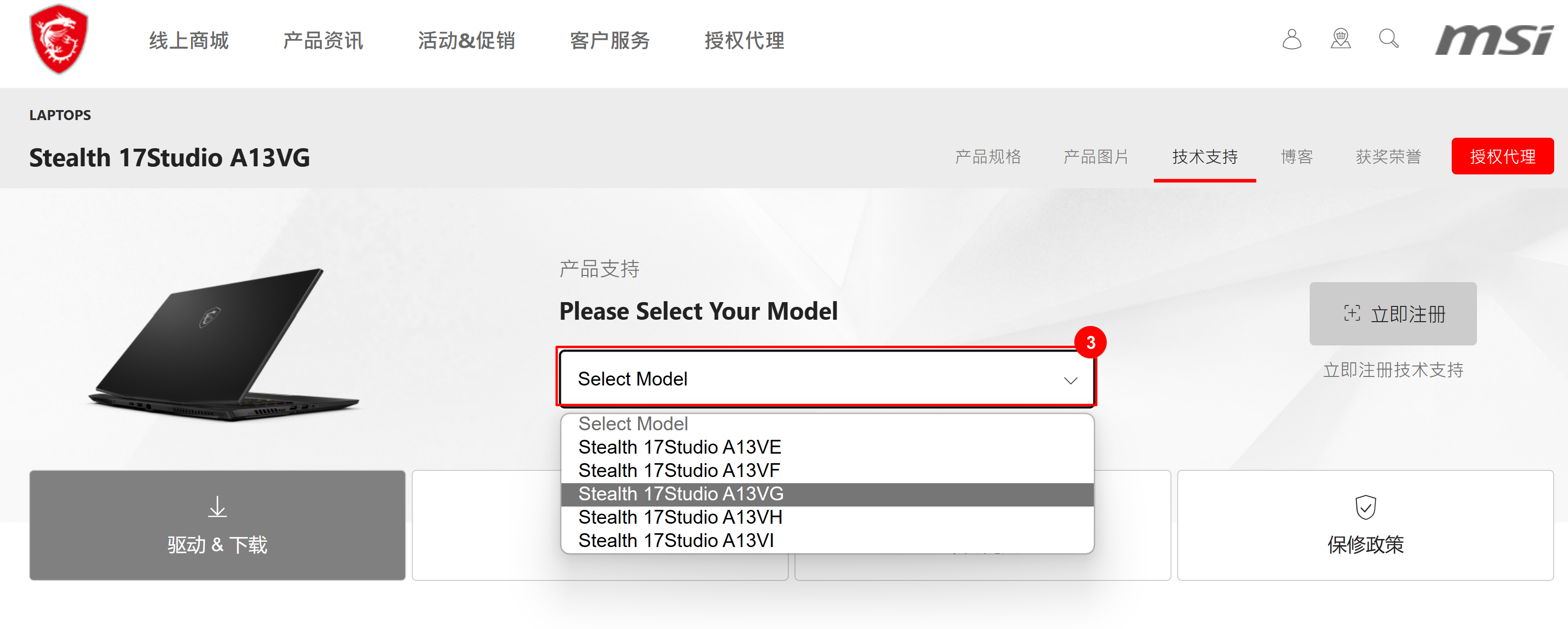Open the user account icon
Image resolution: width=1568 pixels, height=629 pixels.
point(1292,39)
